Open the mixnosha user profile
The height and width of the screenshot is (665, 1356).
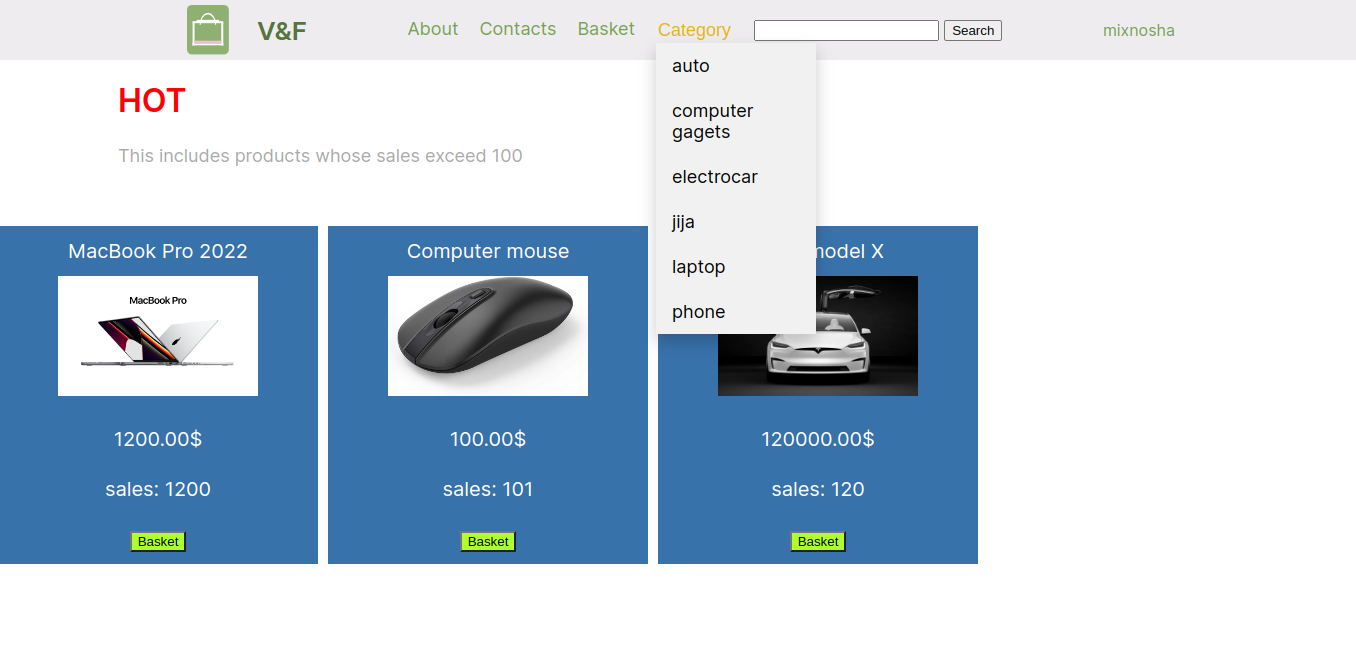coord(1139,30)
